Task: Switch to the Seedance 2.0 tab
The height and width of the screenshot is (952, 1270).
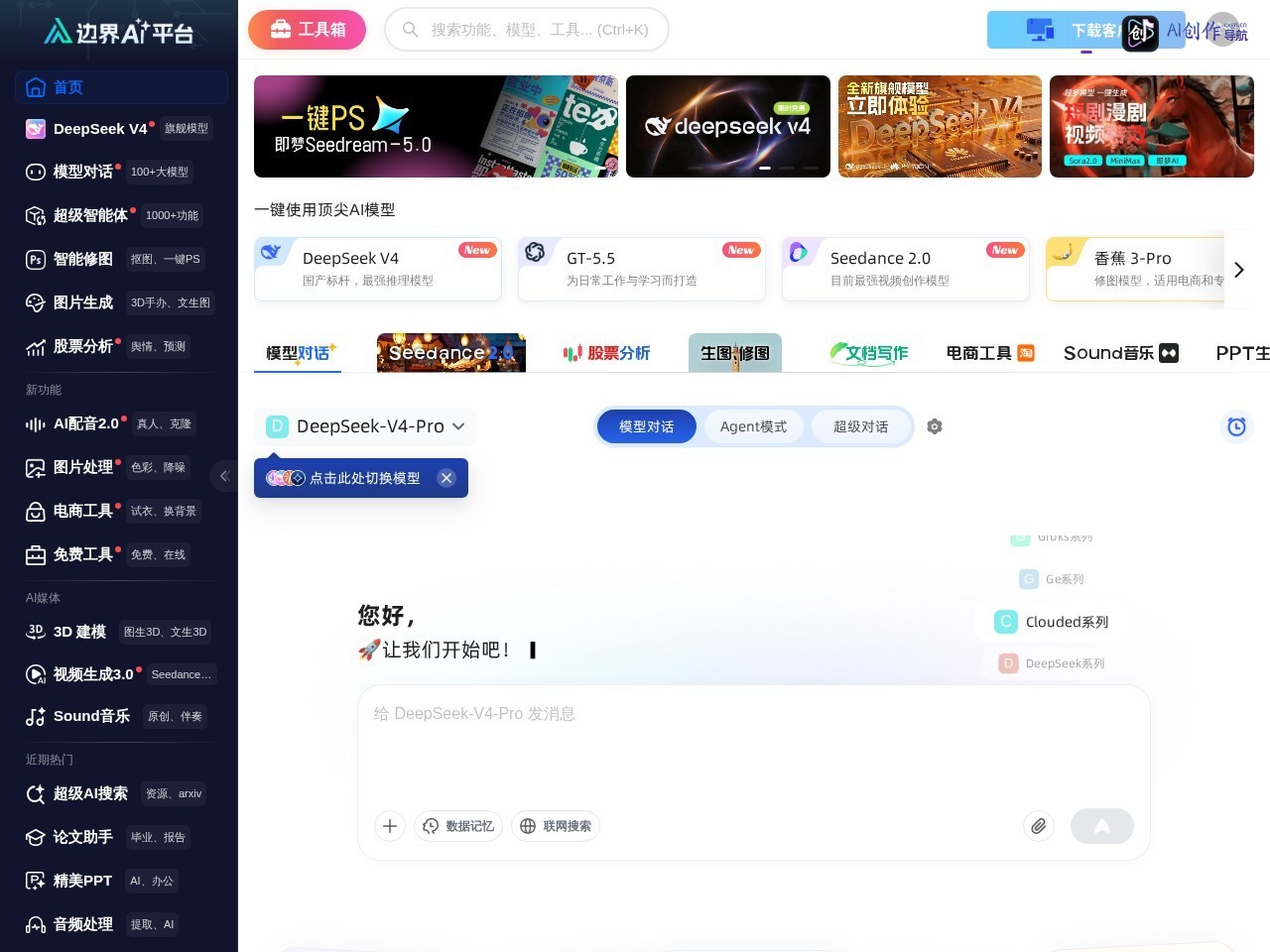Action: tap(451, 353)
